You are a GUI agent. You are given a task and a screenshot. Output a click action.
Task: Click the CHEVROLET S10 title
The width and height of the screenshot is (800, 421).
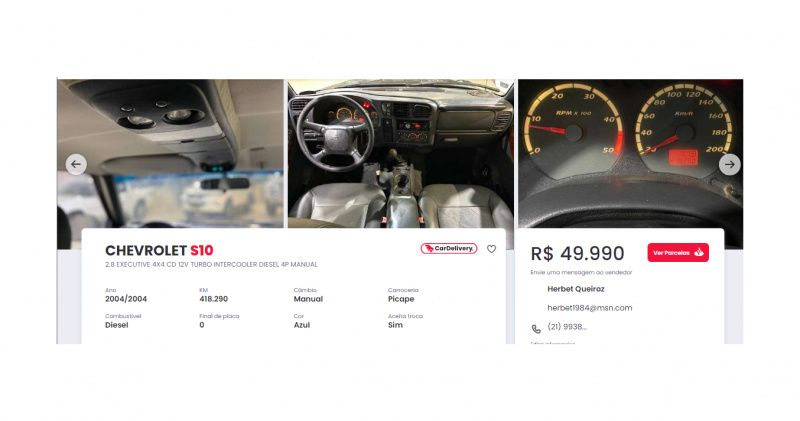point(159,251)
